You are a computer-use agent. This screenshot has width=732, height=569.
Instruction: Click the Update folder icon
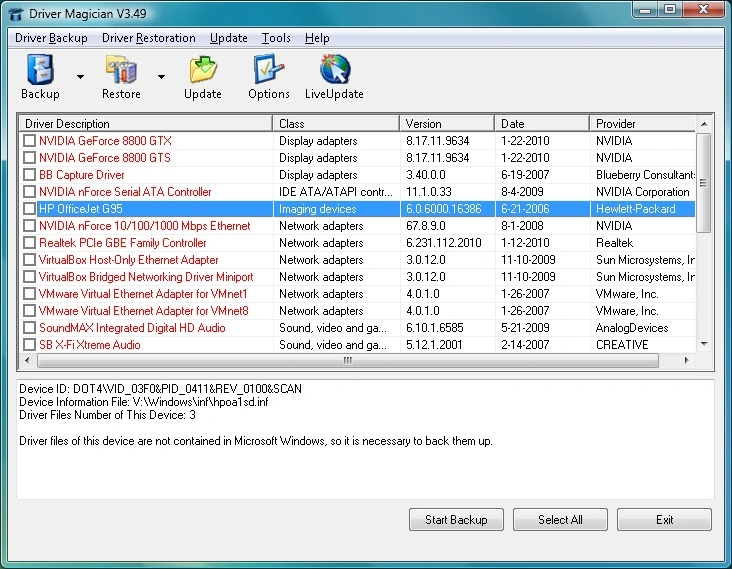(203, 72)
